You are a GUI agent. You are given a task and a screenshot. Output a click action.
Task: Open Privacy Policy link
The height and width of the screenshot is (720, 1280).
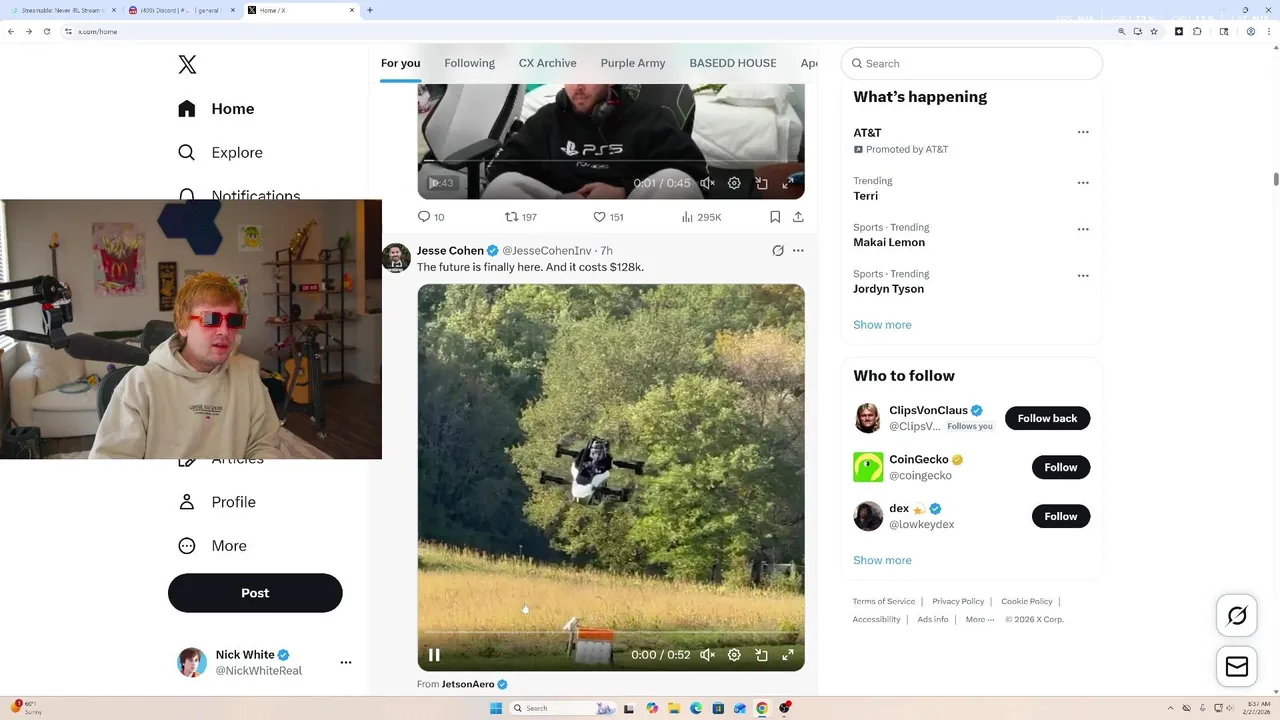tap(958, 601)
